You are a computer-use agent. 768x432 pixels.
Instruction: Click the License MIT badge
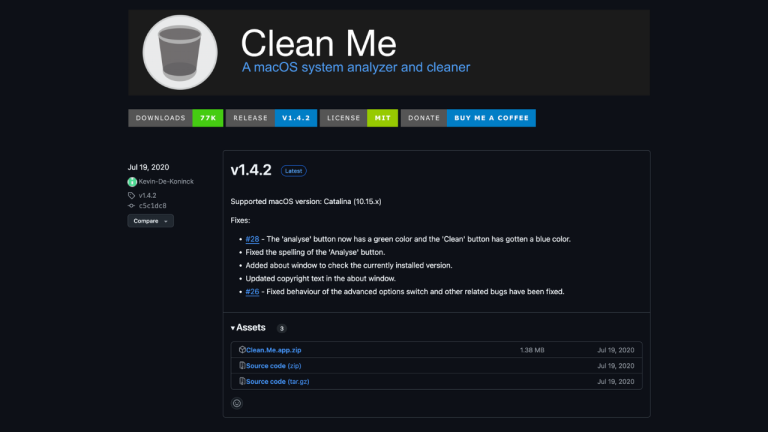click(x=359, y=118)
